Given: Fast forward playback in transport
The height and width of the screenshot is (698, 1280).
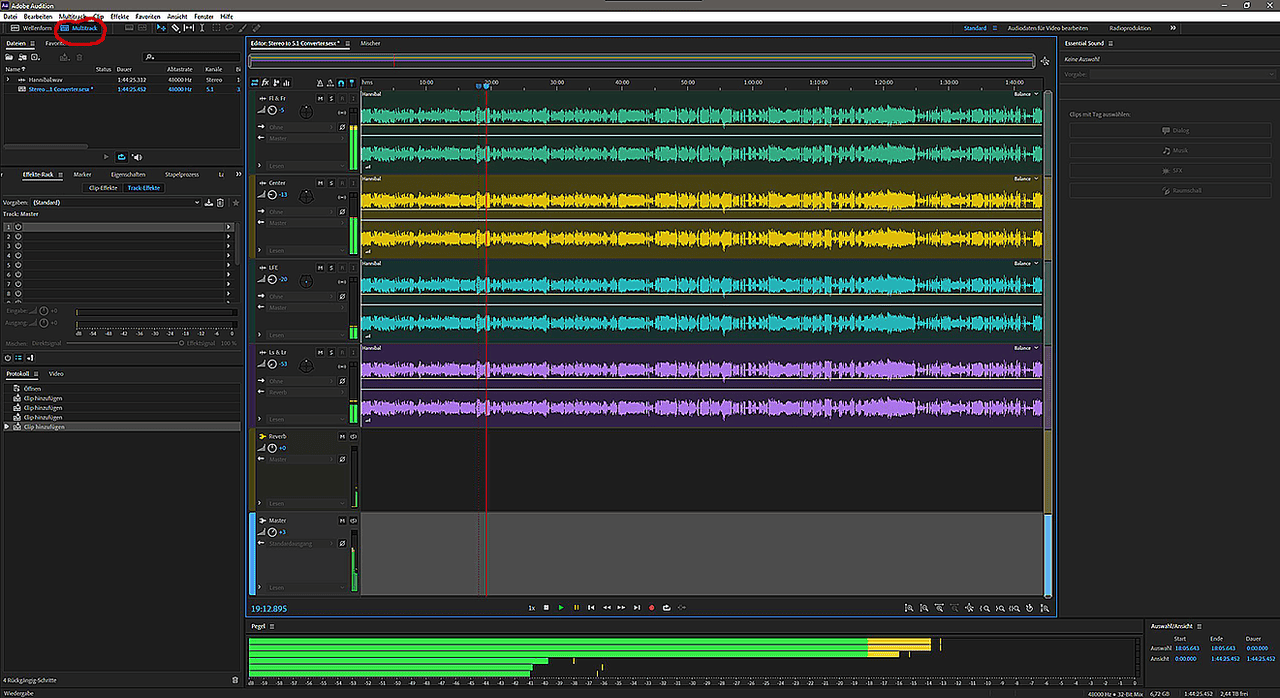Looking at the screenshot, I should coord(621,607).
